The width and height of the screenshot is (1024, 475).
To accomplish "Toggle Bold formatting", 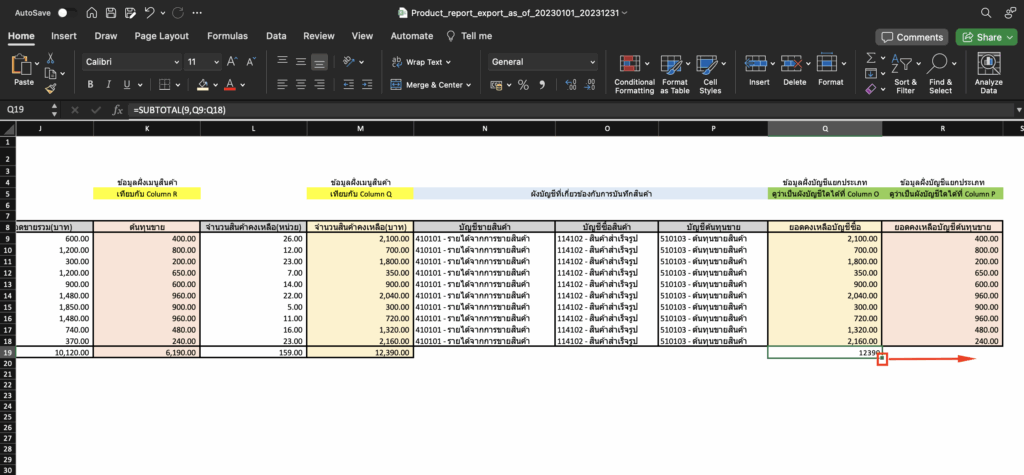I will pos(91,85).
